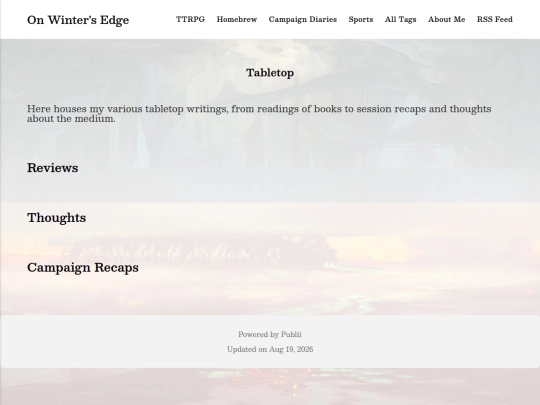Click the tabletop writings intro paragraph
The width and height of the screenshot is (540, 405).
259,114
